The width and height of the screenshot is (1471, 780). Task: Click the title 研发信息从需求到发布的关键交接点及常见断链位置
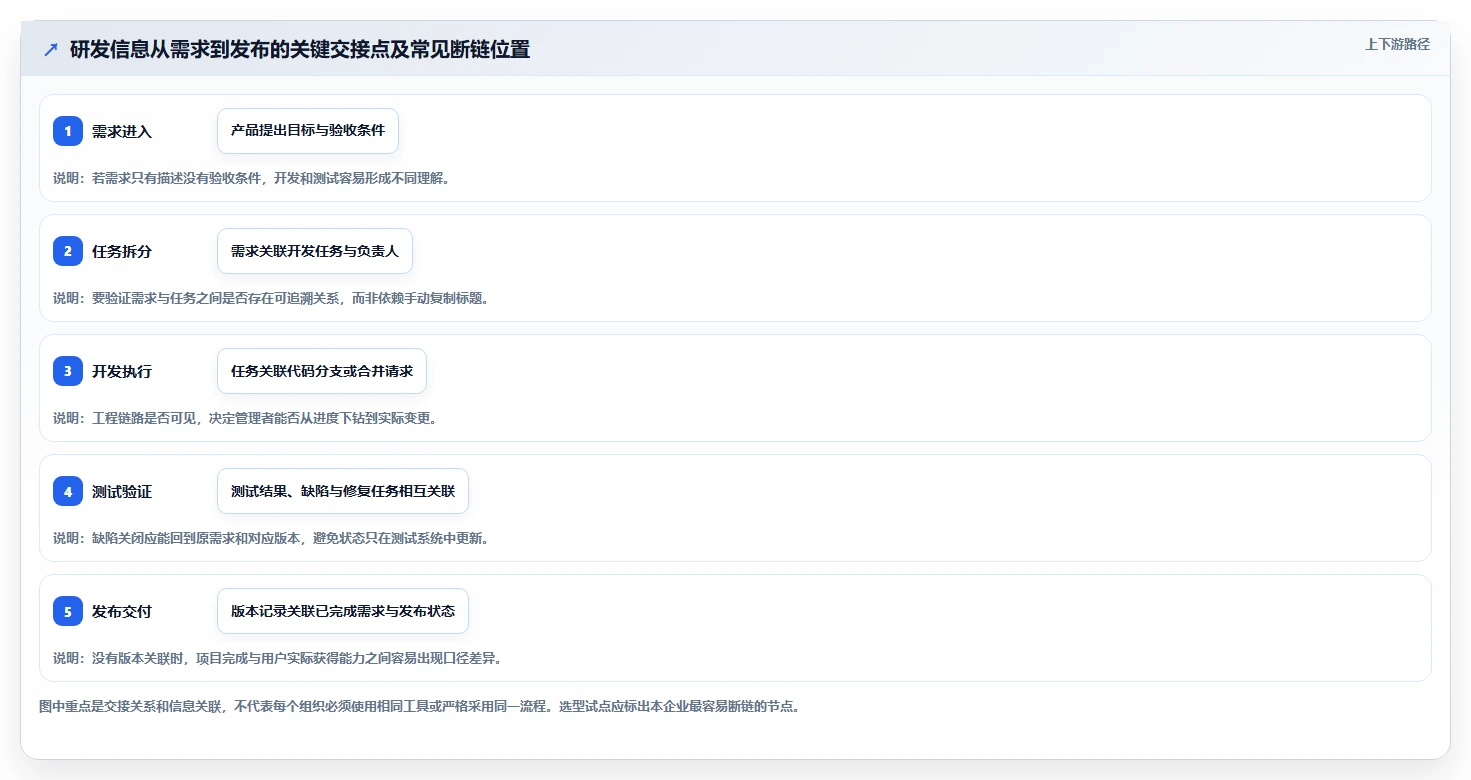300,49
